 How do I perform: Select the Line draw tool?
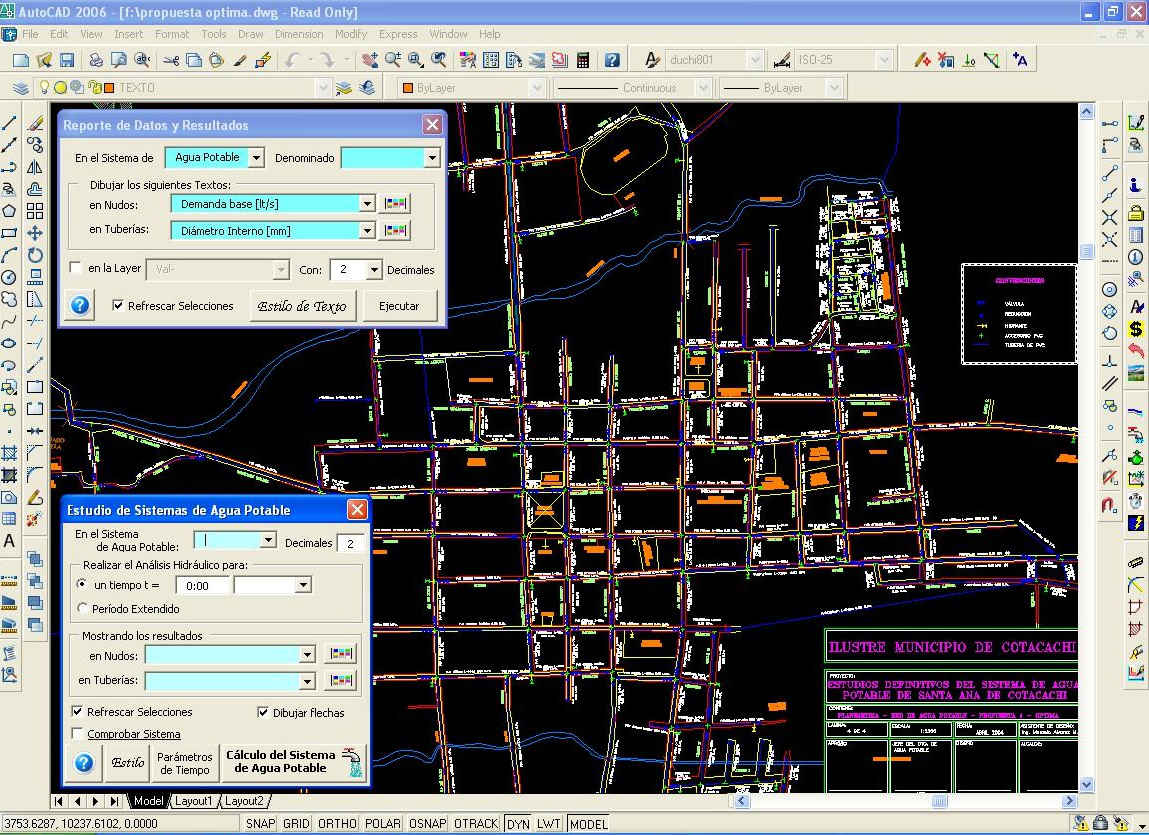pyautogui.click(x=10, y=124)
